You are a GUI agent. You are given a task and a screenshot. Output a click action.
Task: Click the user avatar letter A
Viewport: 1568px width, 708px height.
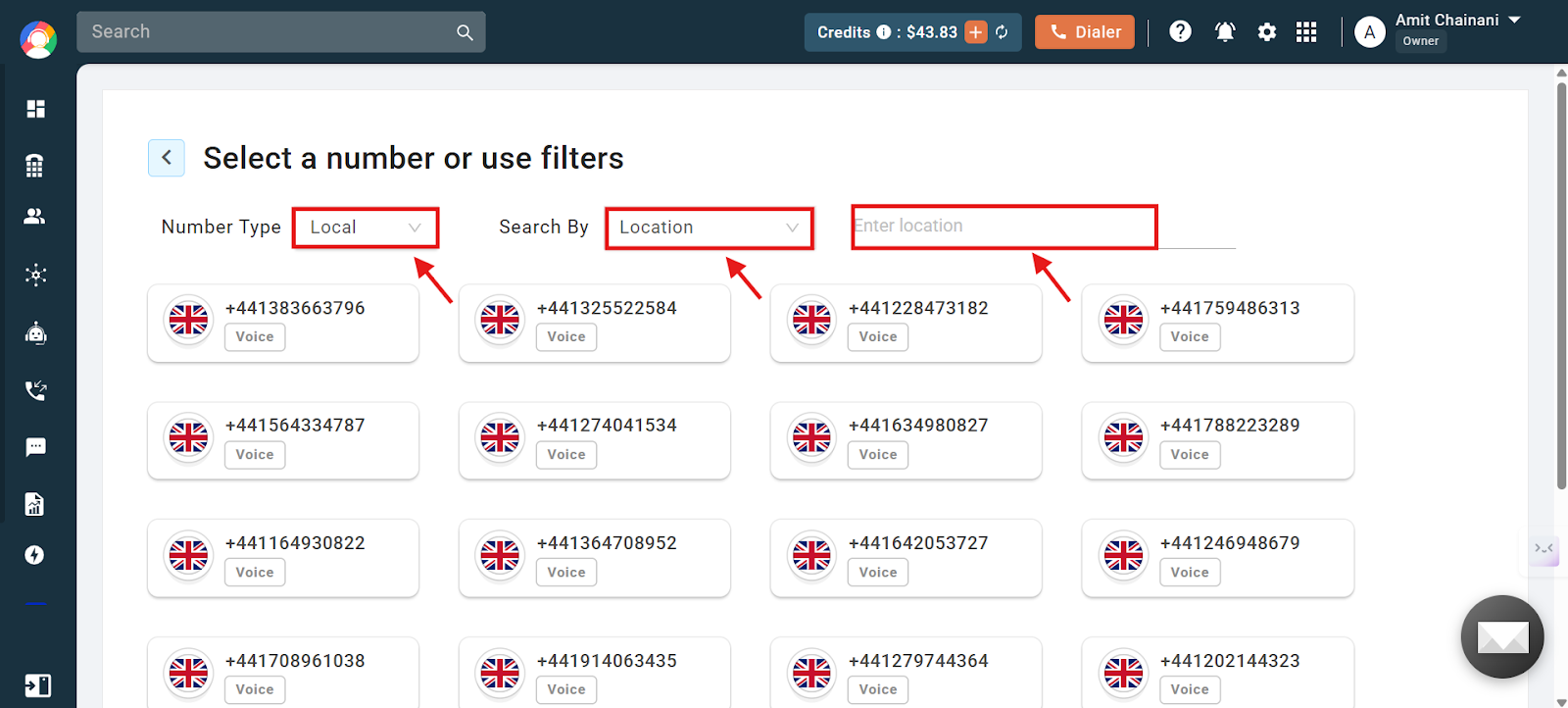[x=1370, y=32]
